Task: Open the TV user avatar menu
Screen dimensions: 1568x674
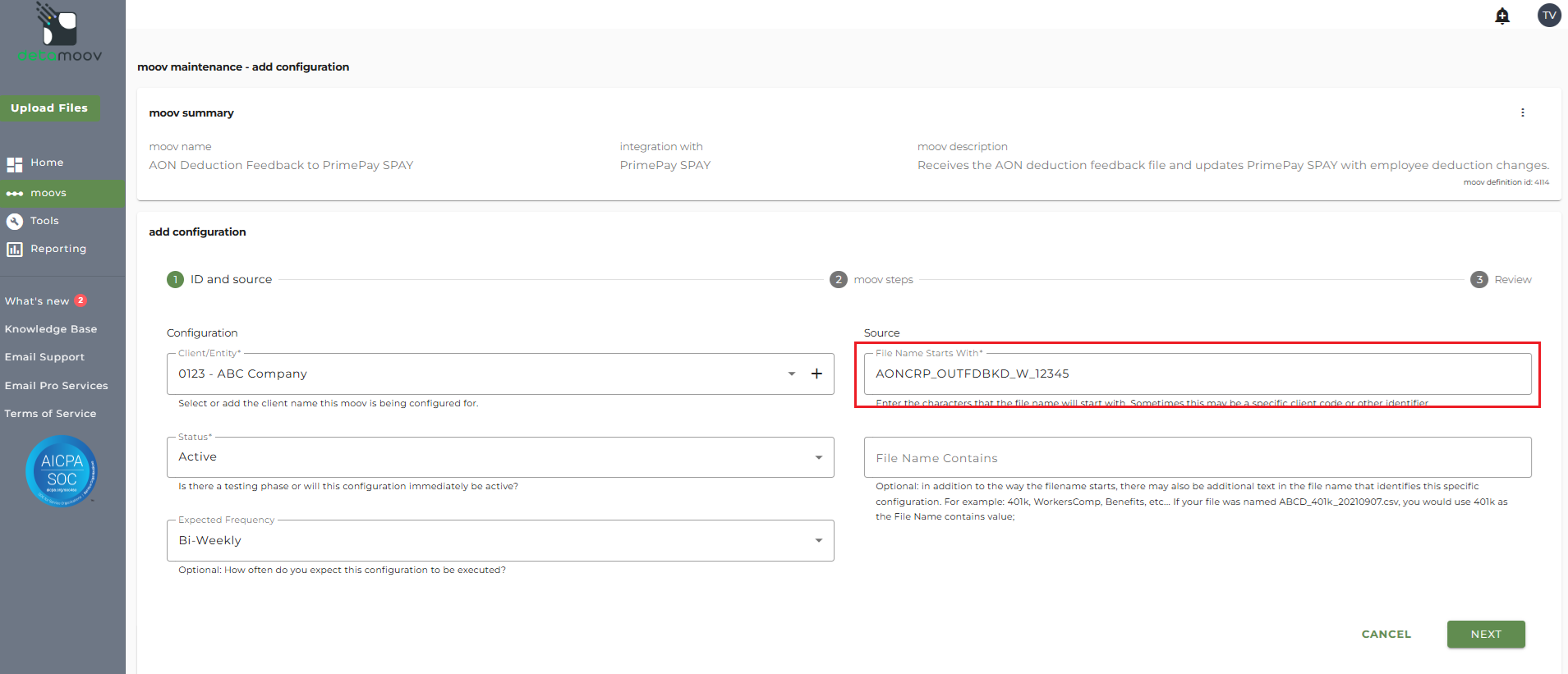Action: (x=1549, y=16)
